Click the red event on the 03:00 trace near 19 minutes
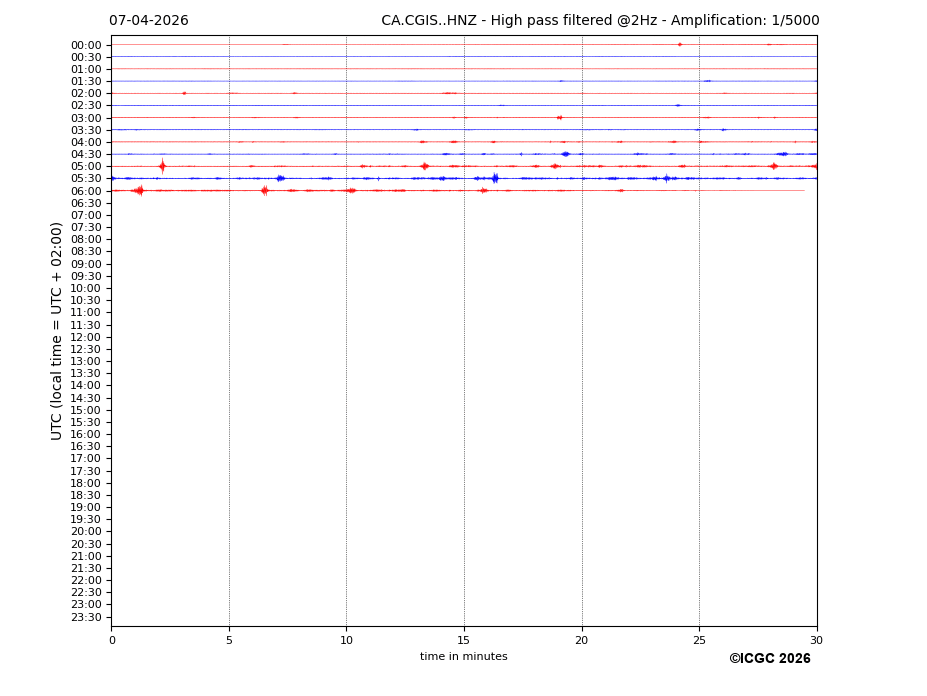This screenshot has width=927, height=696. [x=559, y=117]
